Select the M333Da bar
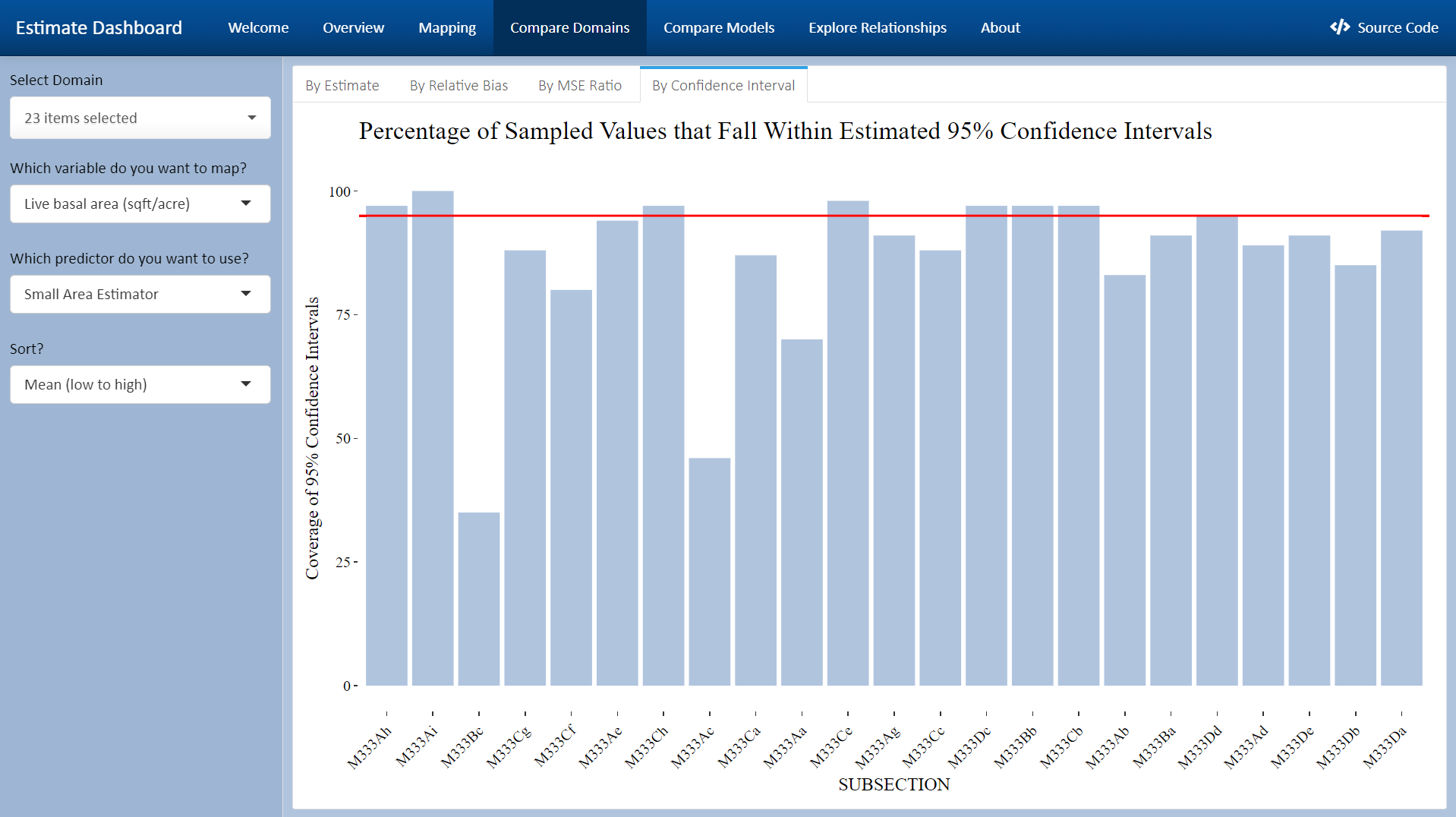 1401,459
